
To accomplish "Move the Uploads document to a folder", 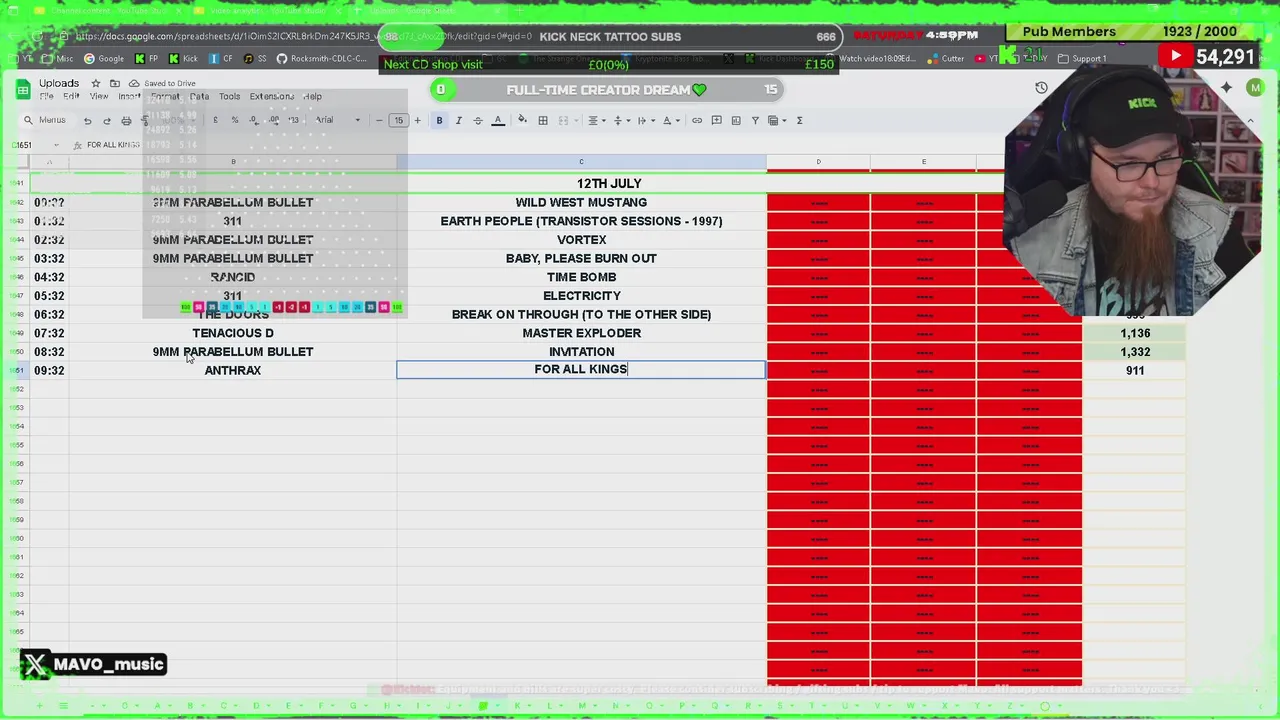I will pos(115,83).
